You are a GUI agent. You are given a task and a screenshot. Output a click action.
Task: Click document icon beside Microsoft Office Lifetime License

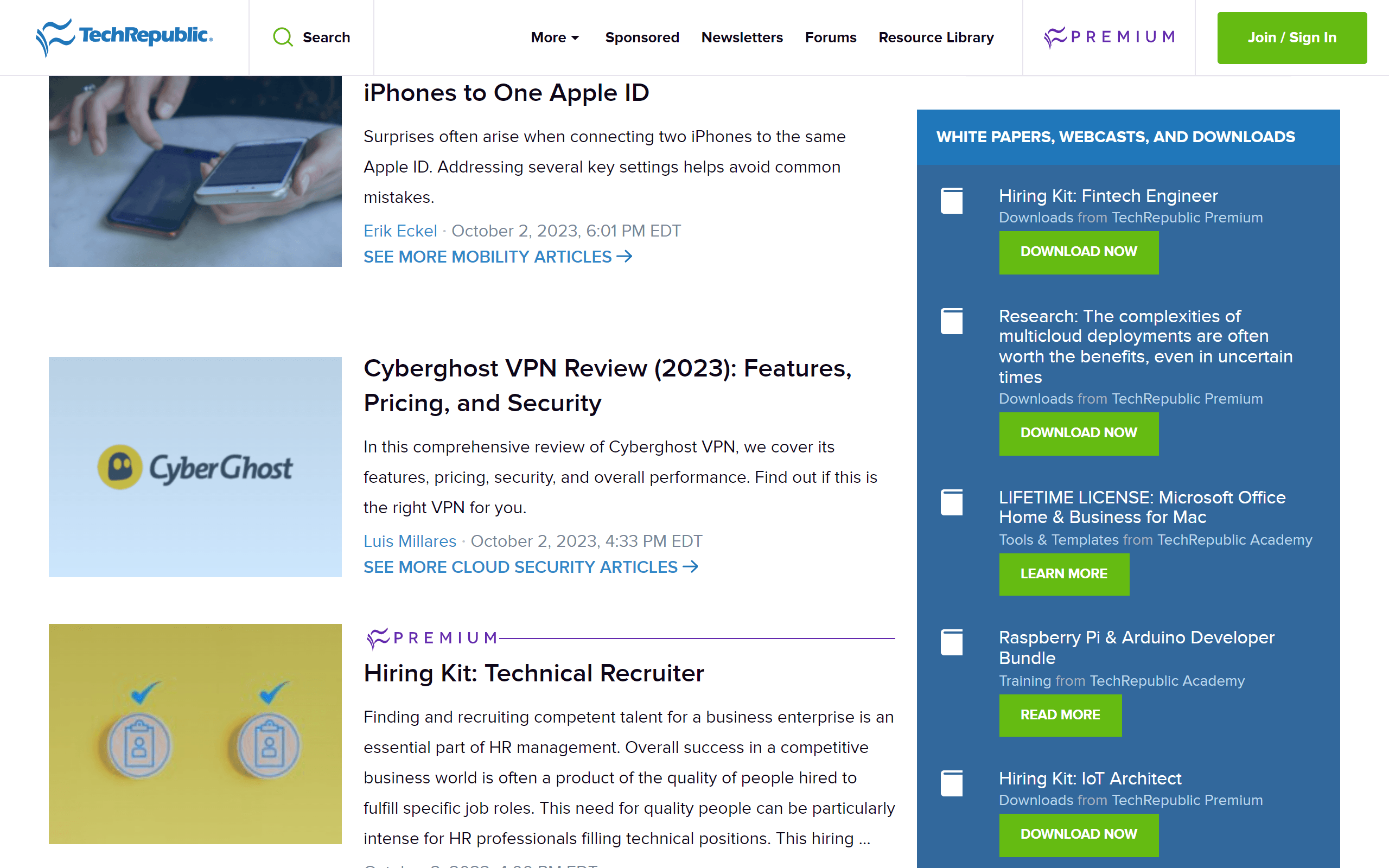coord(951,502)
